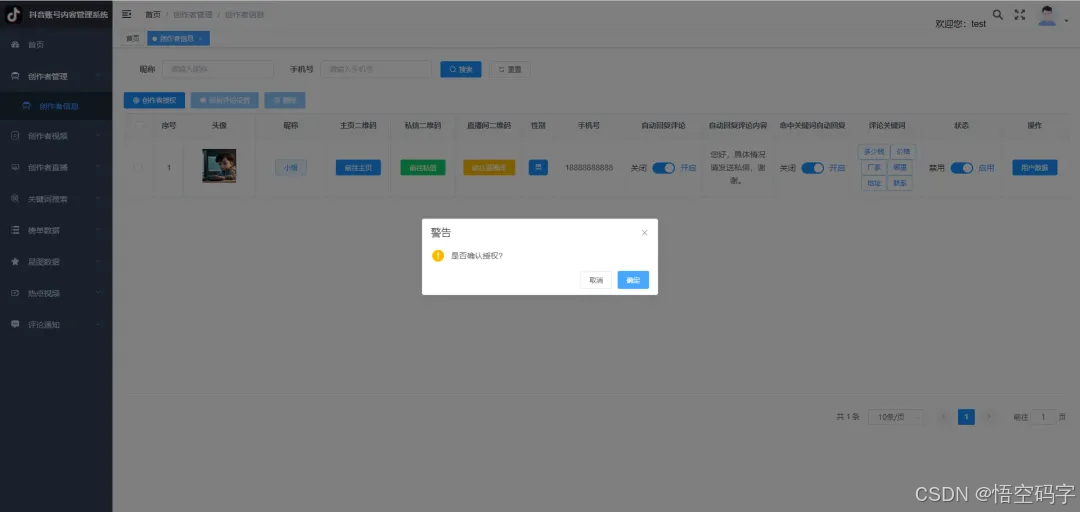Click the 男 gender tag in the row
Screen dimensions: 1080x512
[538, 167]
